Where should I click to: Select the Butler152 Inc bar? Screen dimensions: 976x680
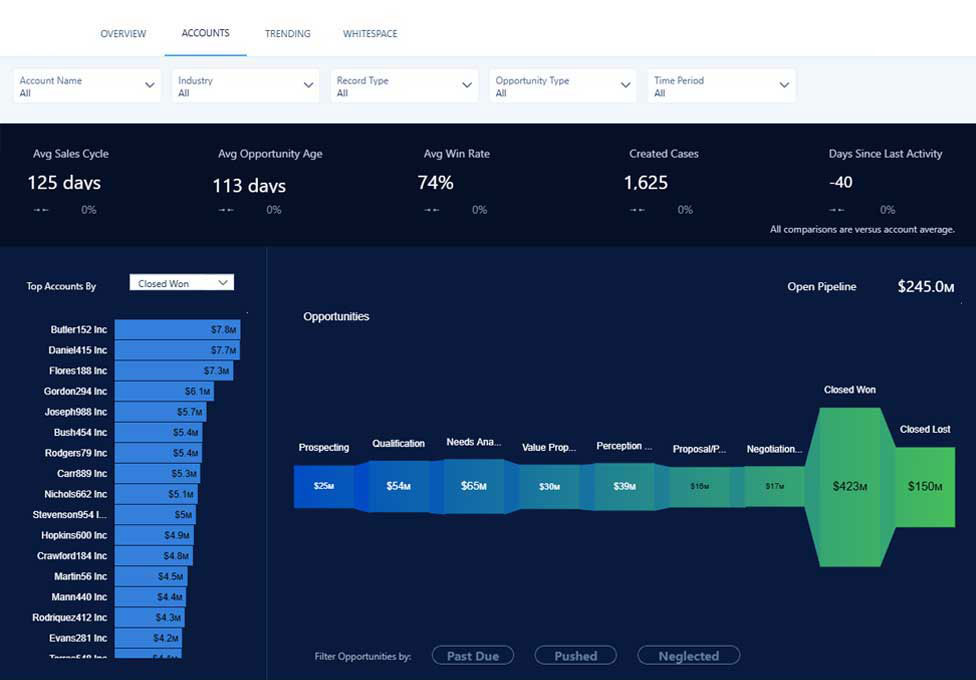177,329
